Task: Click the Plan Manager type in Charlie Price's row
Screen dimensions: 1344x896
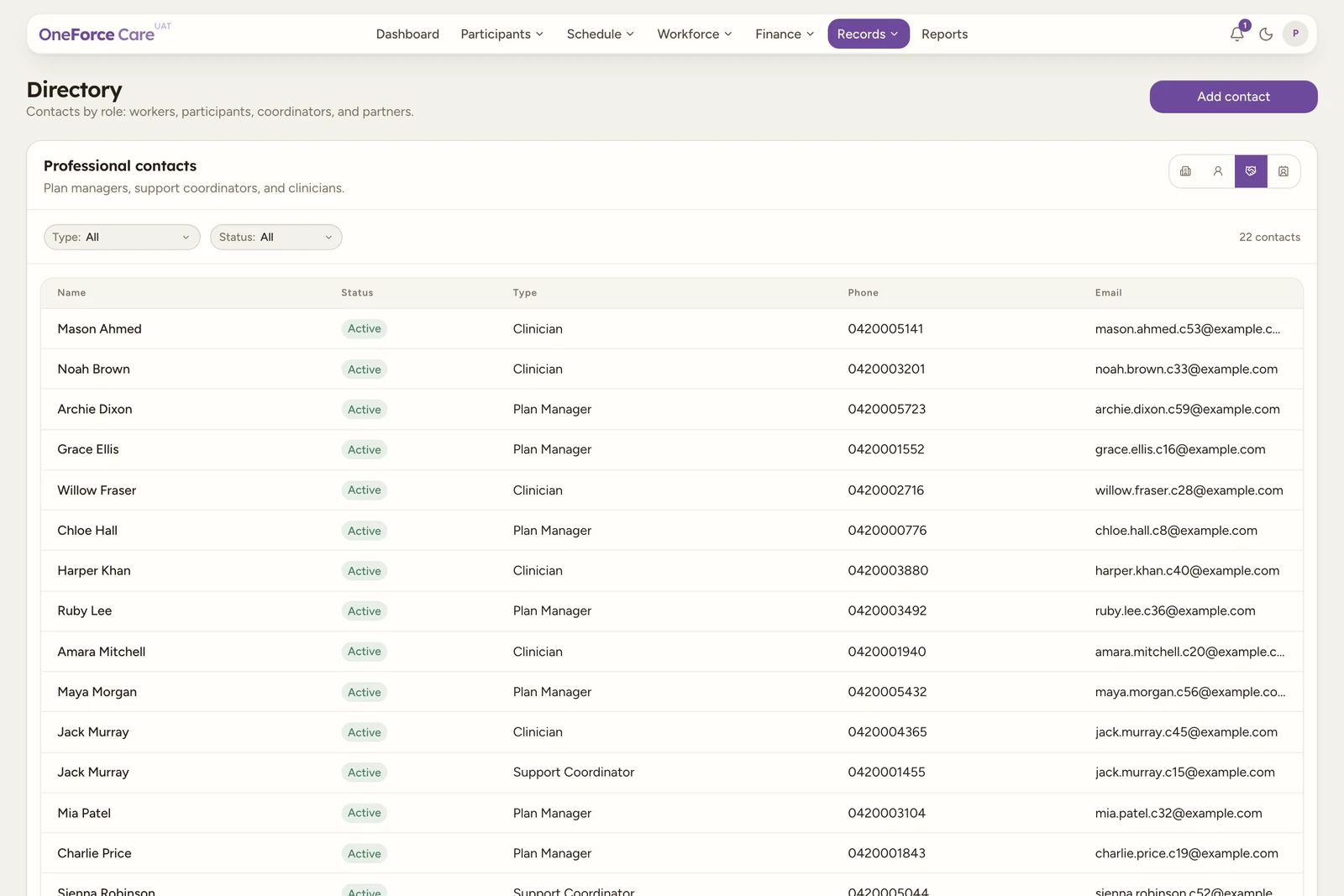Action: pyautogui.click(x=552, y=853)
